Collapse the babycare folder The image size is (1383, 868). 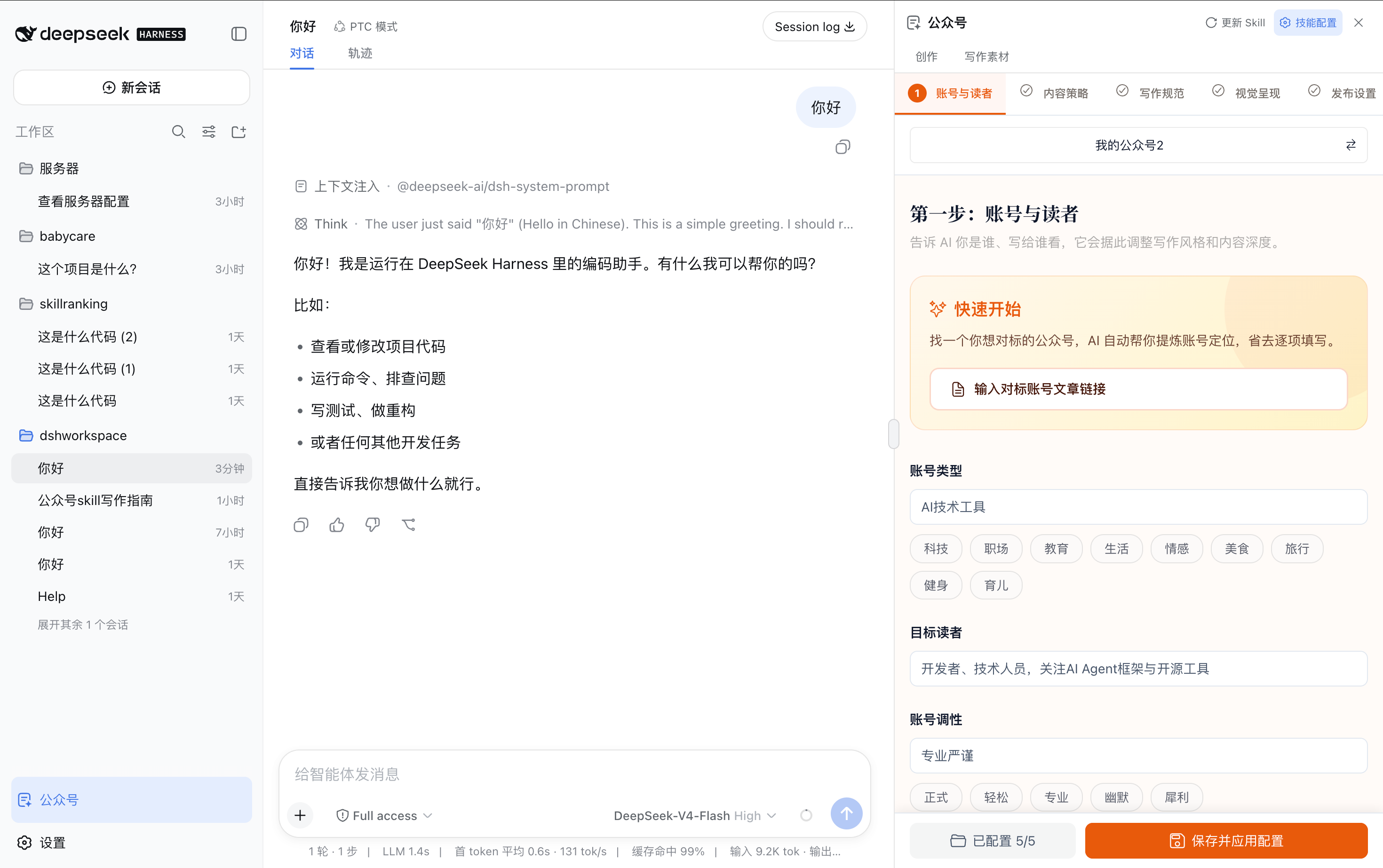(132, 236)
